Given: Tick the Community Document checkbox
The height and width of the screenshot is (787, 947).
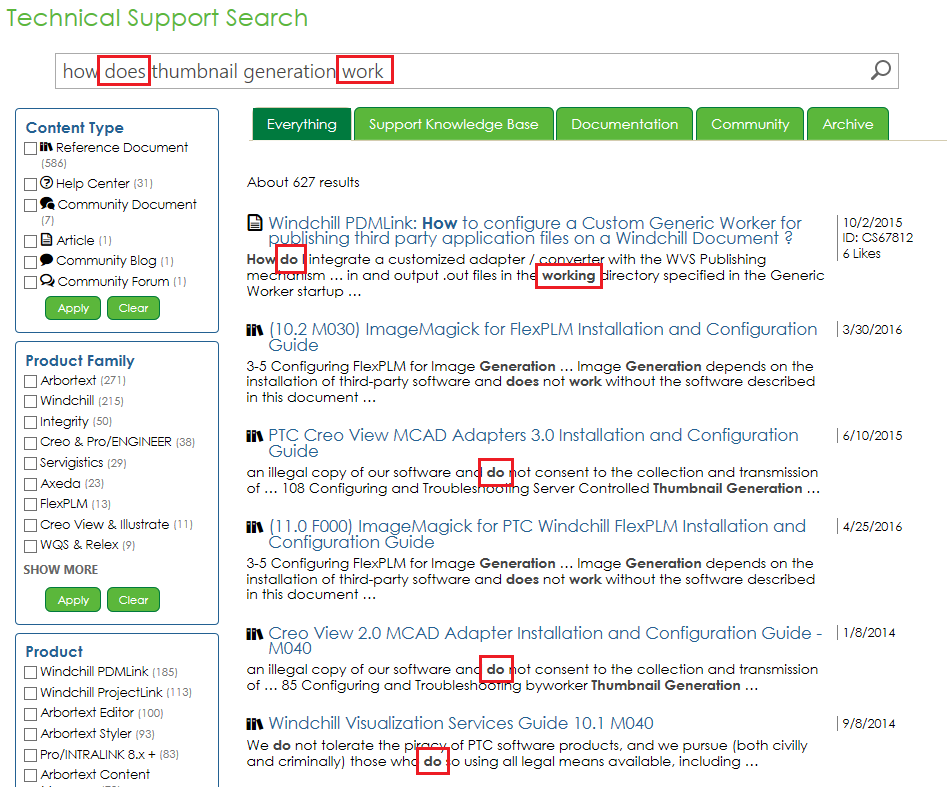Looking at the screenshot, I should click(30, 205).
